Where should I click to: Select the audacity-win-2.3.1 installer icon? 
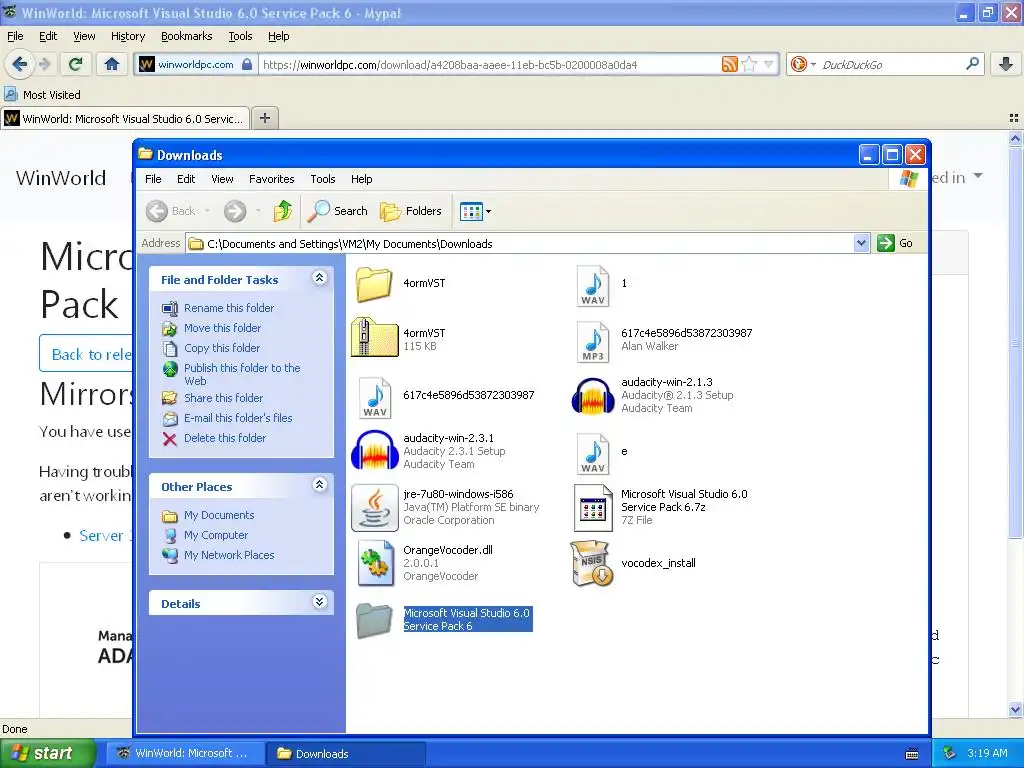(x=375, y=451)
